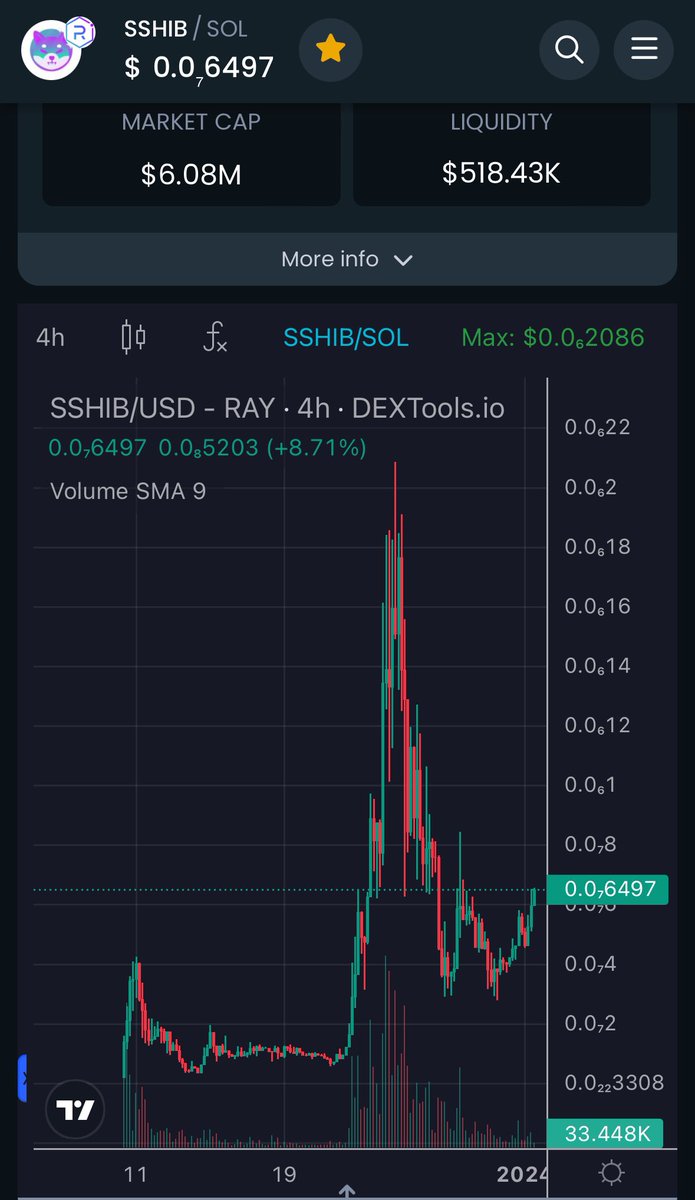Click the SSHIB / SOL header pair name

coord(185,29)
